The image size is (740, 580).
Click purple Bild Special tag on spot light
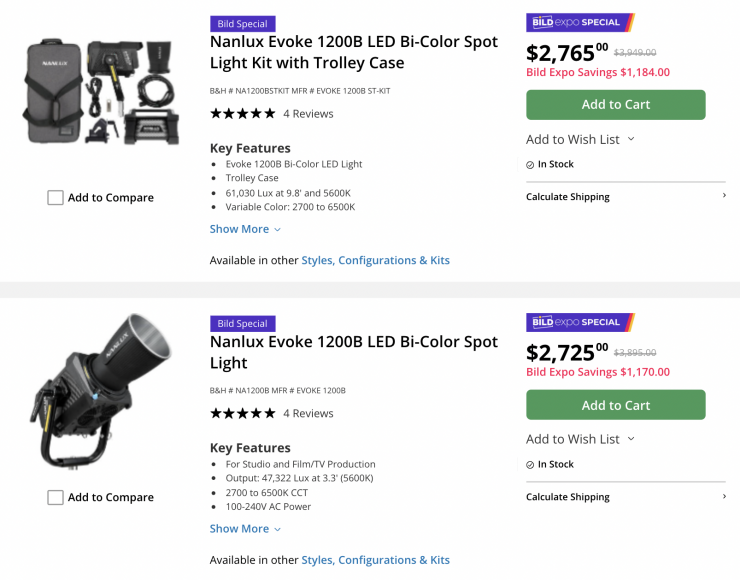[x=242, y=324]
